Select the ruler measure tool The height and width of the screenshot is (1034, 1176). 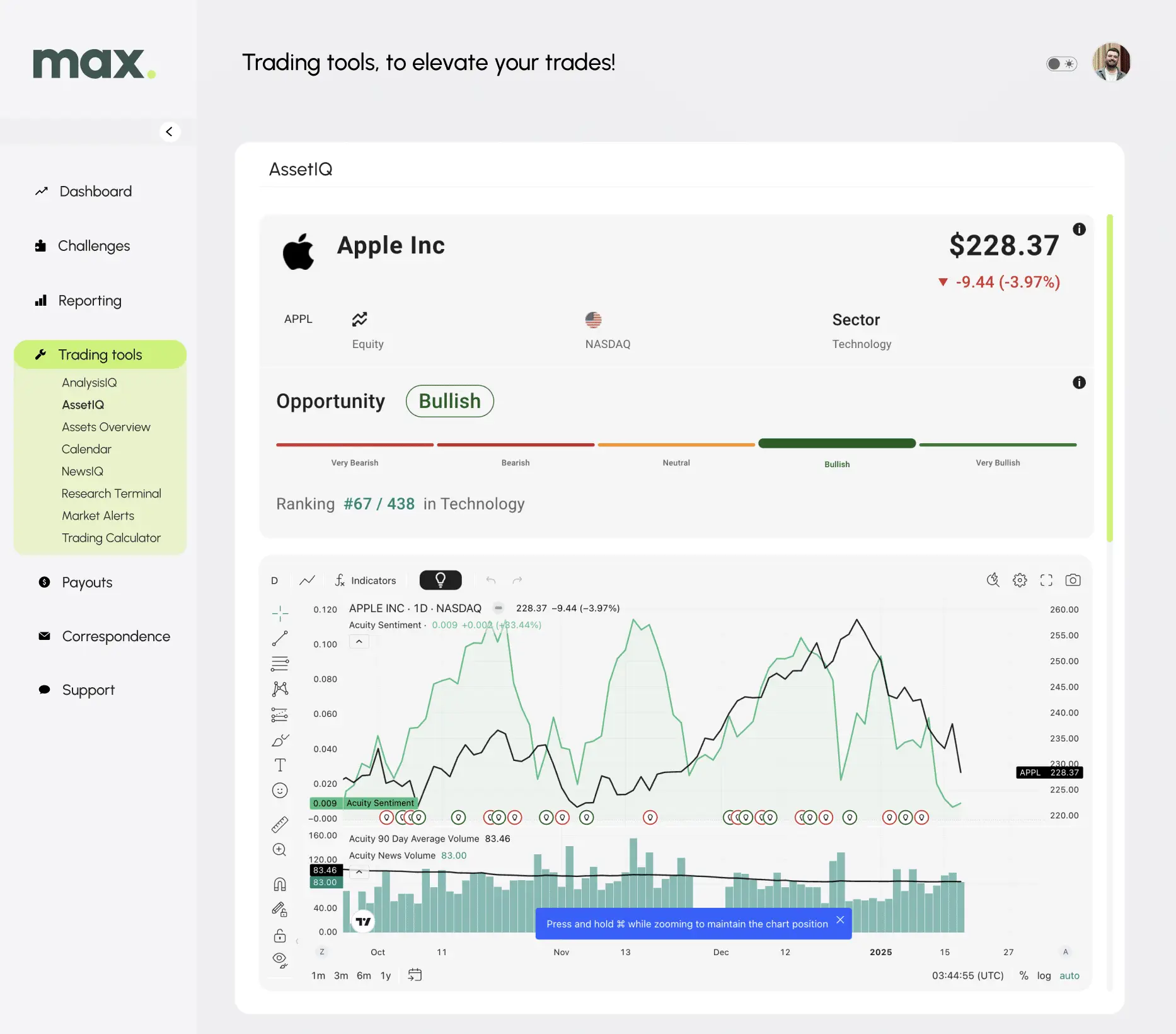(280, 824)
